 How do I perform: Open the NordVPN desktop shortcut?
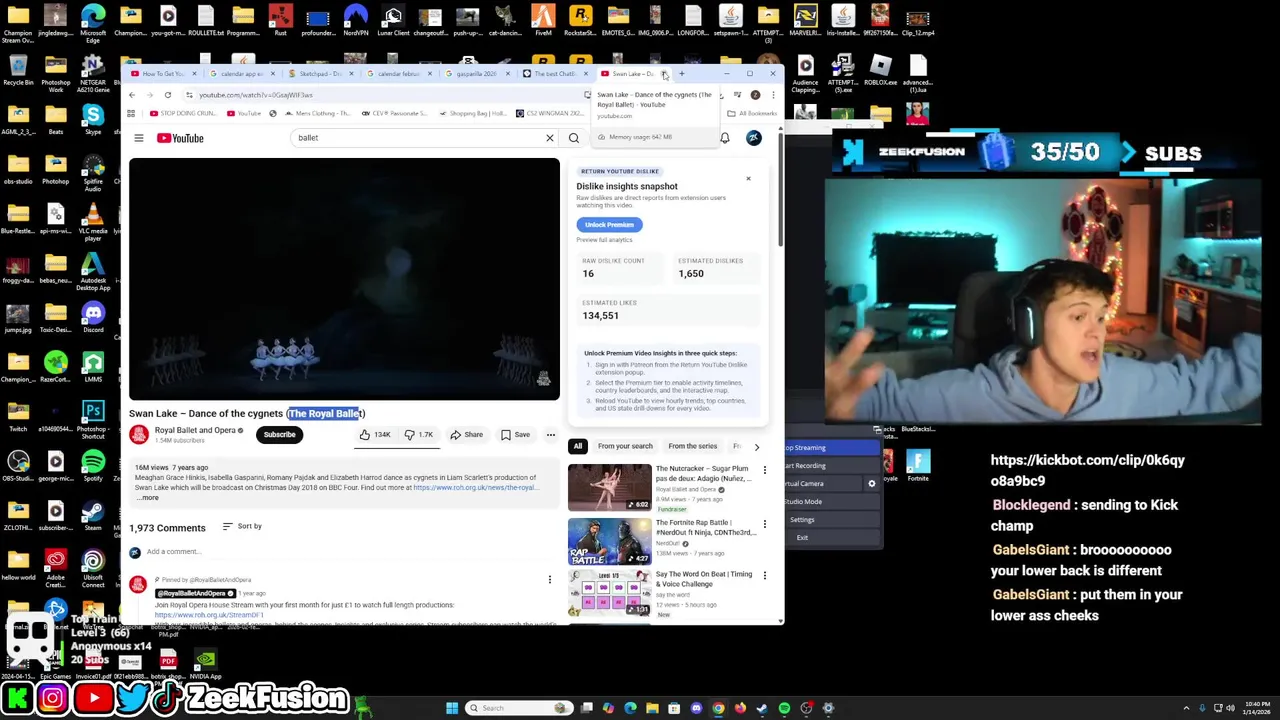(x=355, y=20)
